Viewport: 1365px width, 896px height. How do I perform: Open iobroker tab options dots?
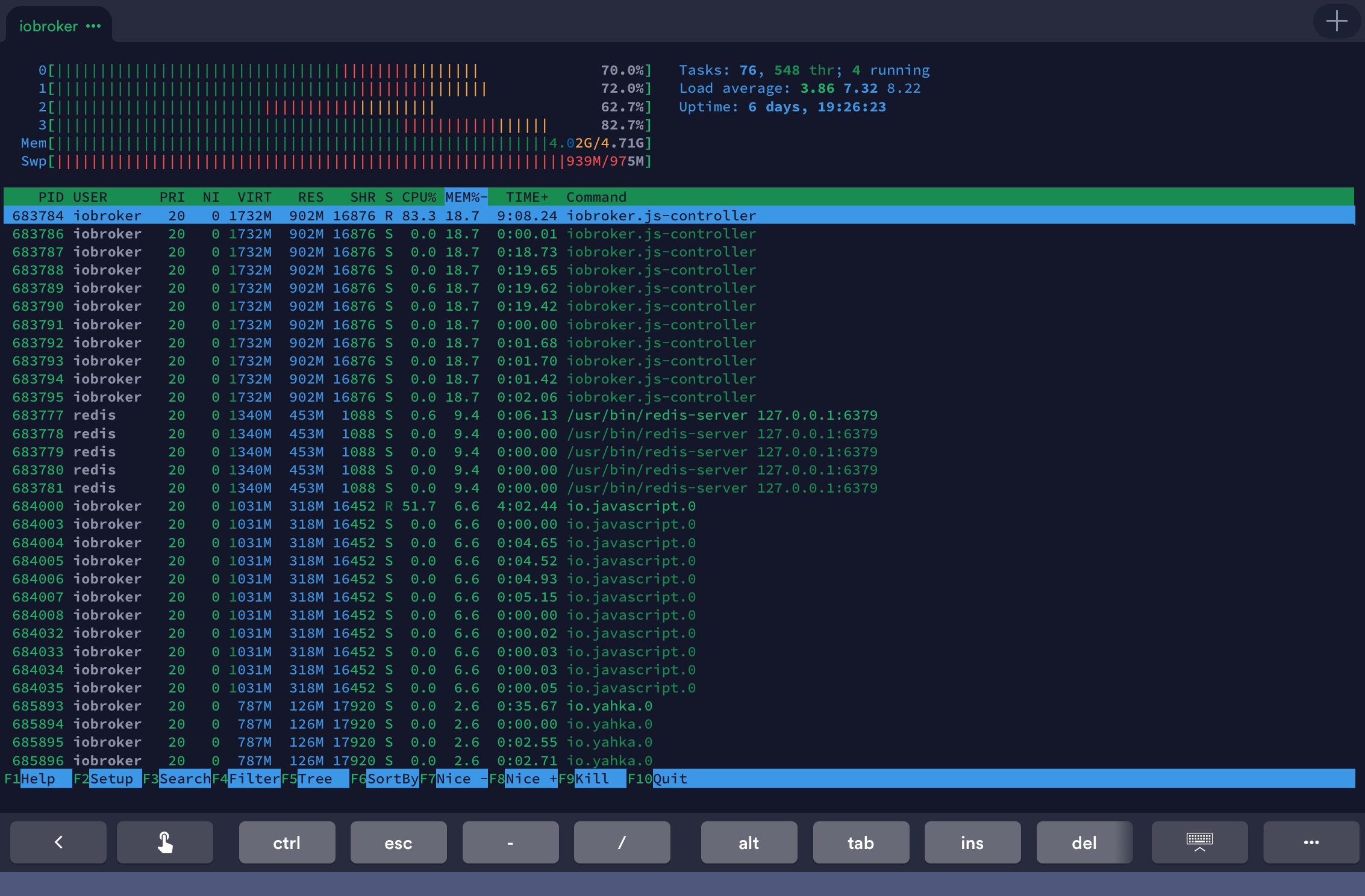93,26
